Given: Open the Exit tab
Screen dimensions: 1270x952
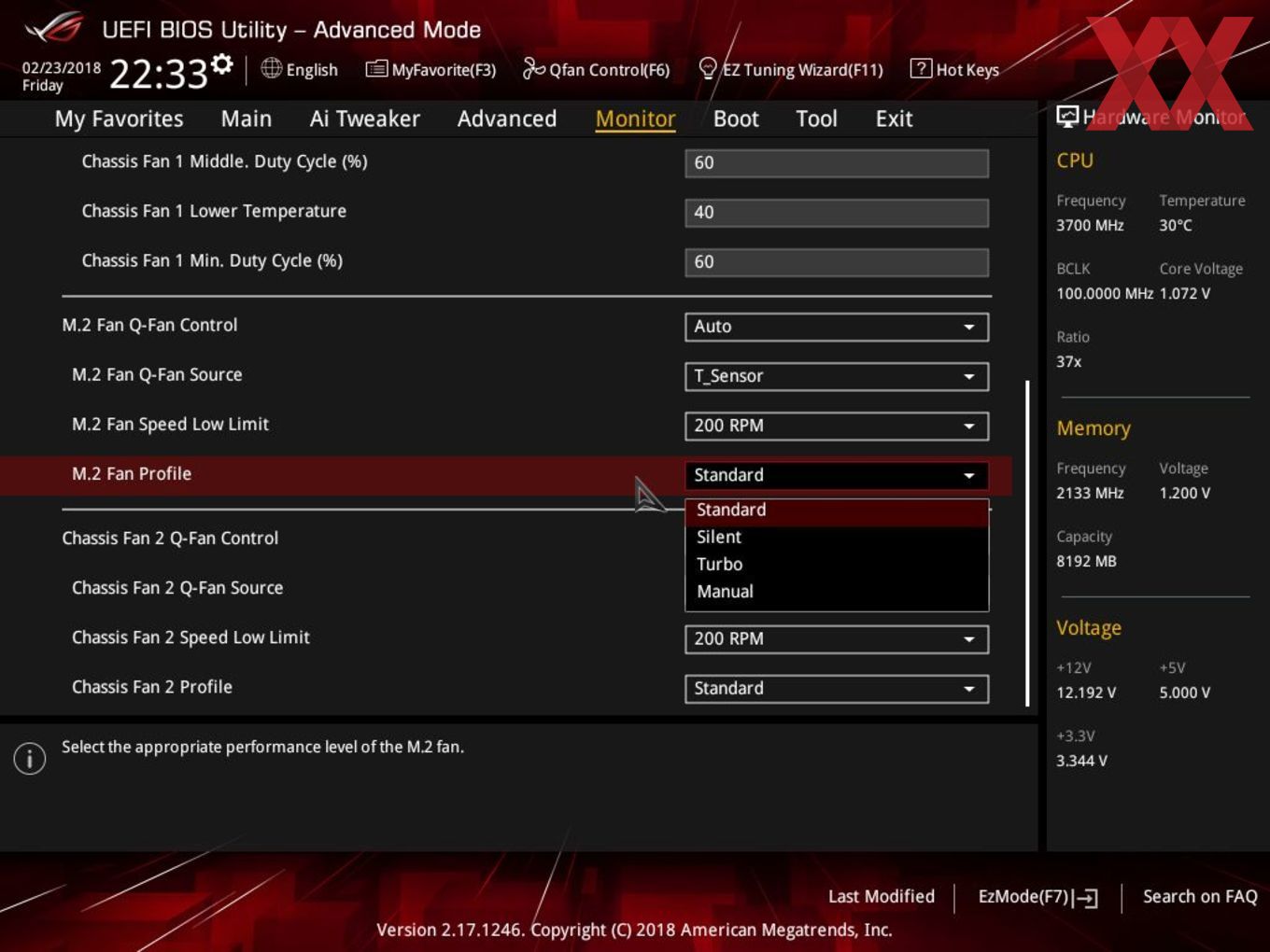Looking at the screenshot, I should pyautogui.click(x=894, y=119).
